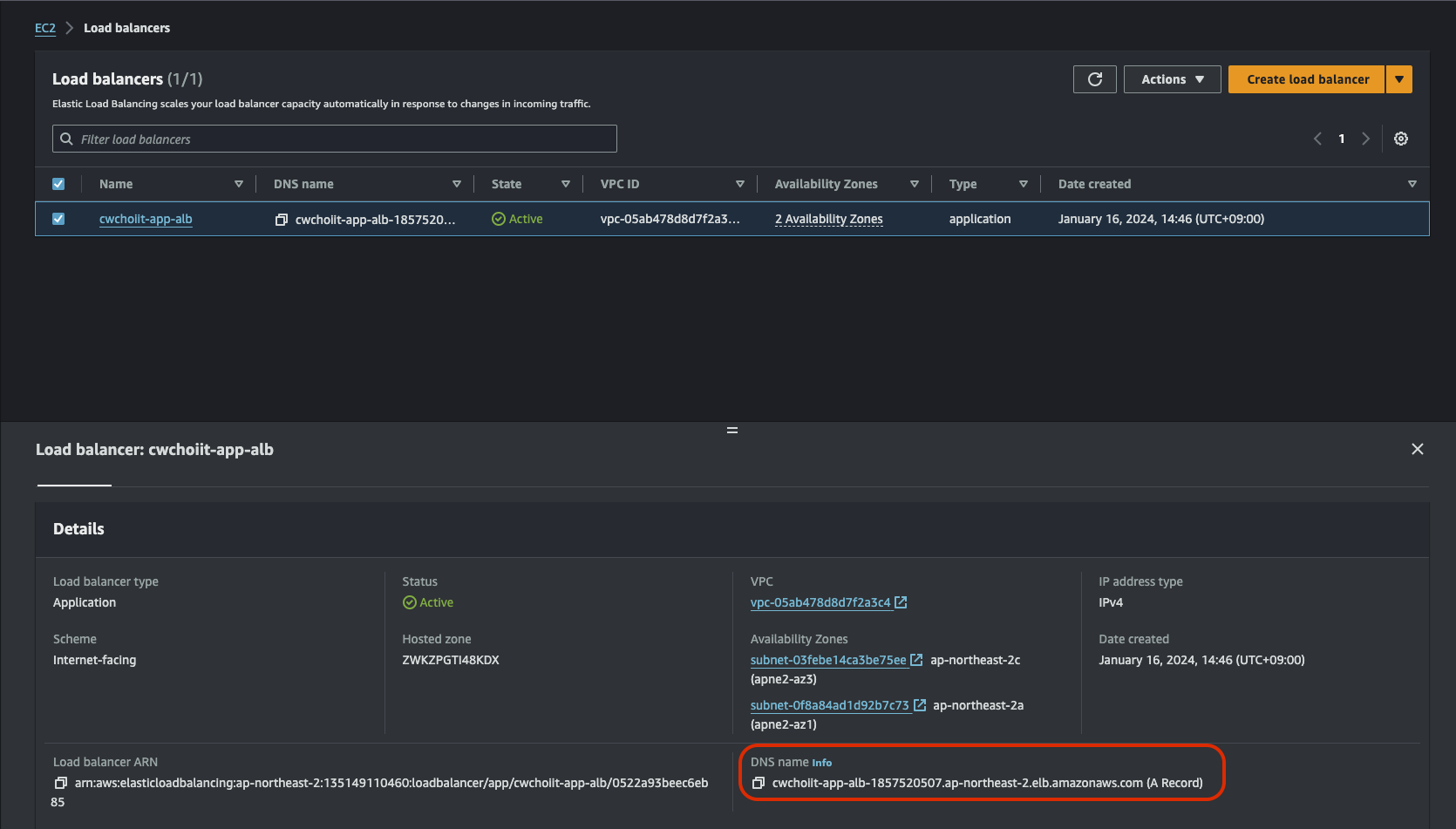Select page number 1

coord(1342,139)
